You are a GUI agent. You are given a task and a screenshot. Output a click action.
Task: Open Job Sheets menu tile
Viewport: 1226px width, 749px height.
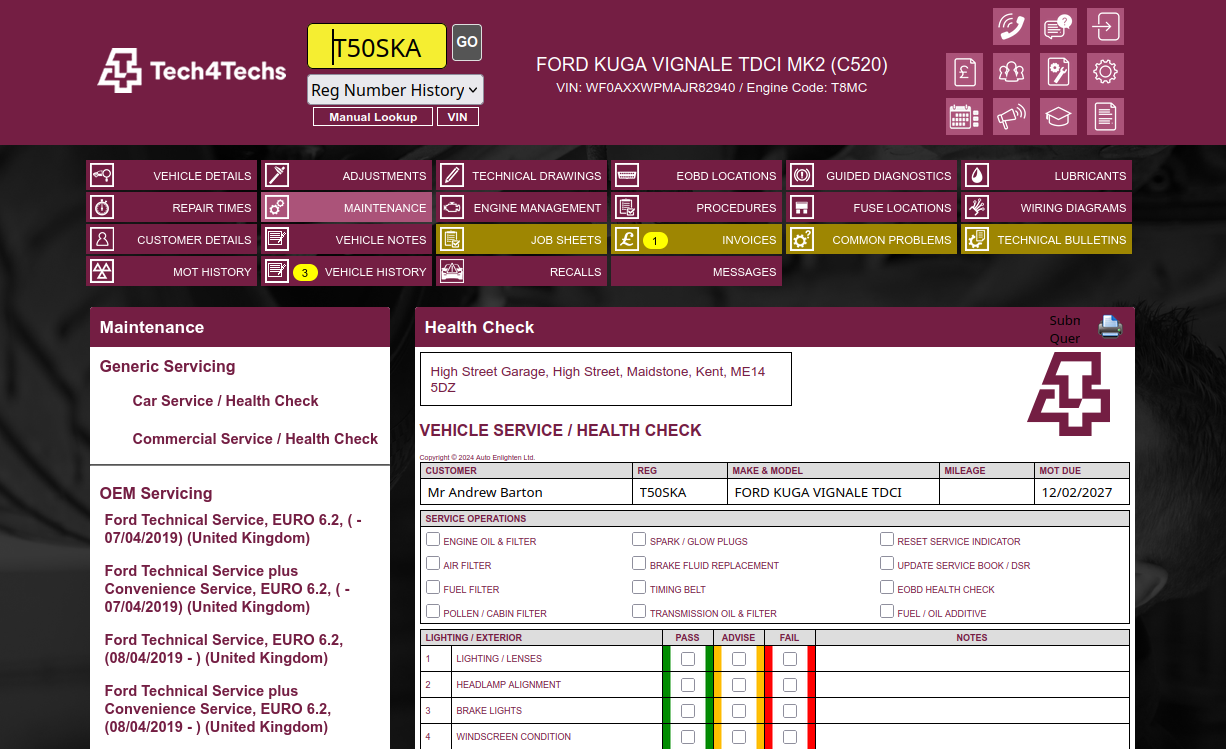click(521, 239)
